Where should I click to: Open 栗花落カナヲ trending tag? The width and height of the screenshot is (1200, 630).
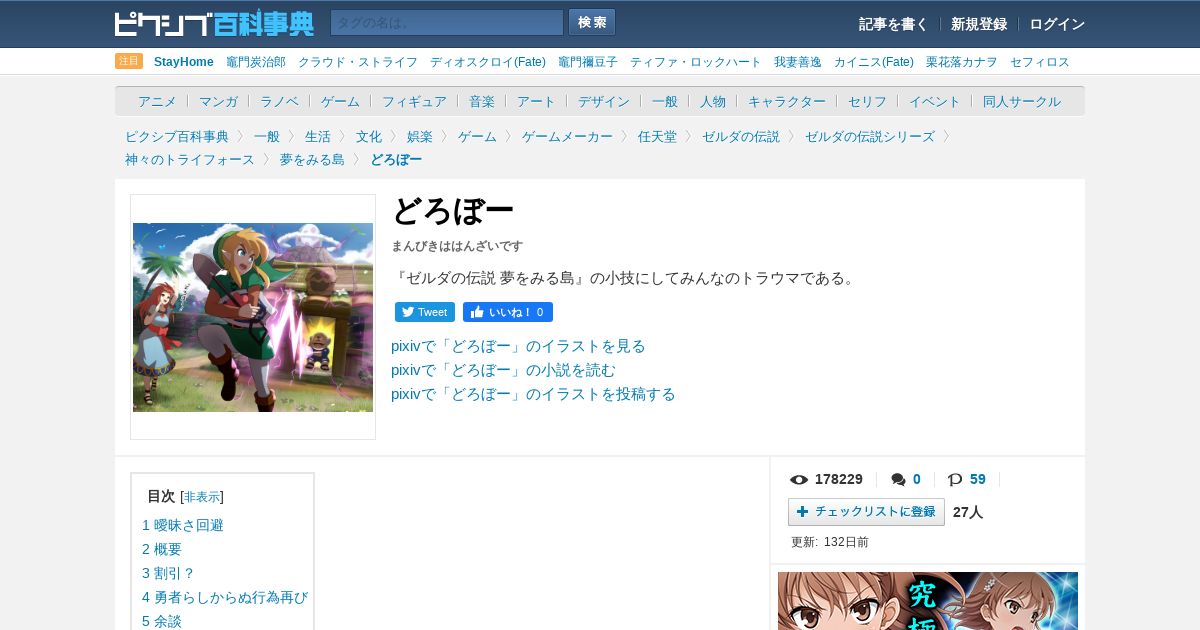tap(962, 62)
